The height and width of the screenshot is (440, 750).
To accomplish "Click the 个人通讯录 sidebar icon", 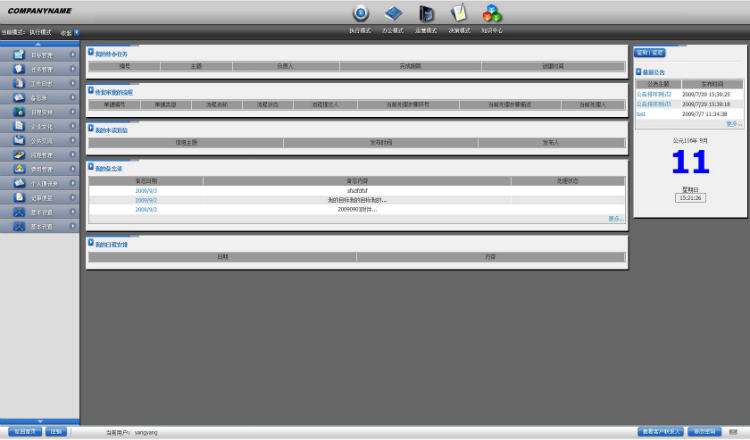I will [19, 183].
